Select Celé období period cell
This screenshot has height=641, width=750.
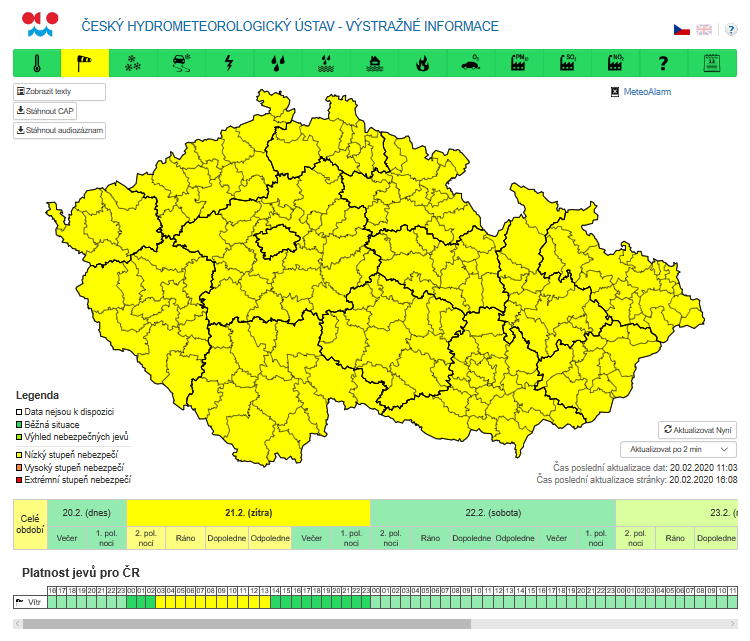[30, 524]
